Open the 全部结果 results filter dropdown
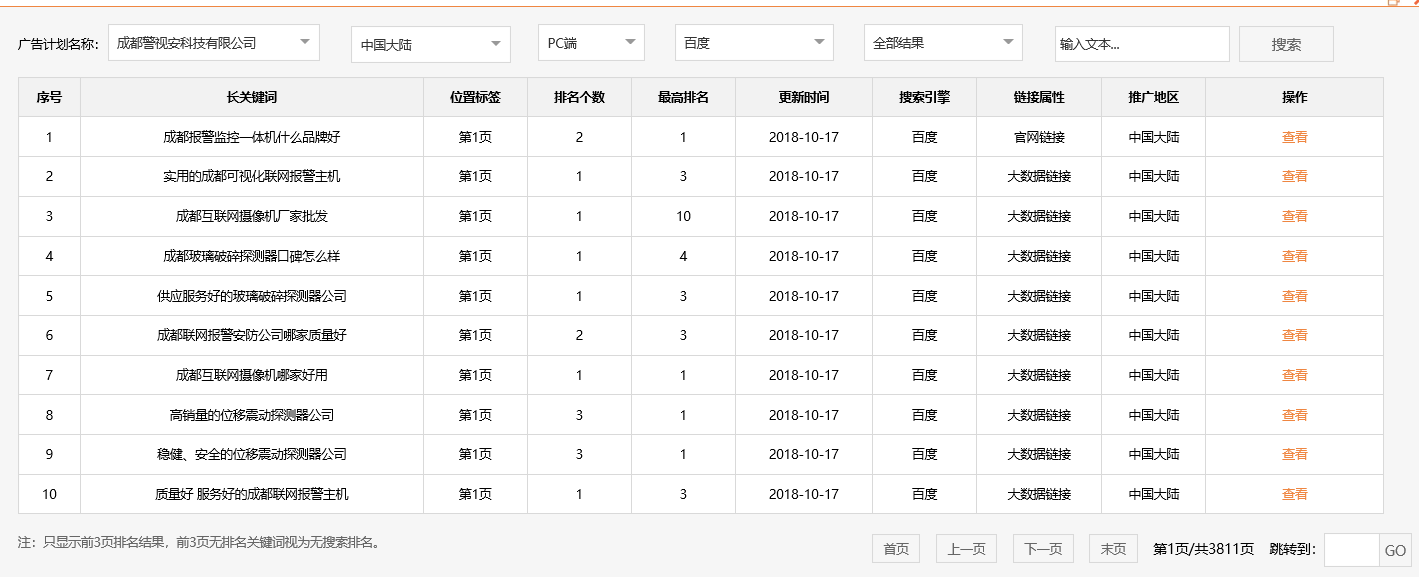The height and width of the screenshot is (577, 1419). click(943, 43)
